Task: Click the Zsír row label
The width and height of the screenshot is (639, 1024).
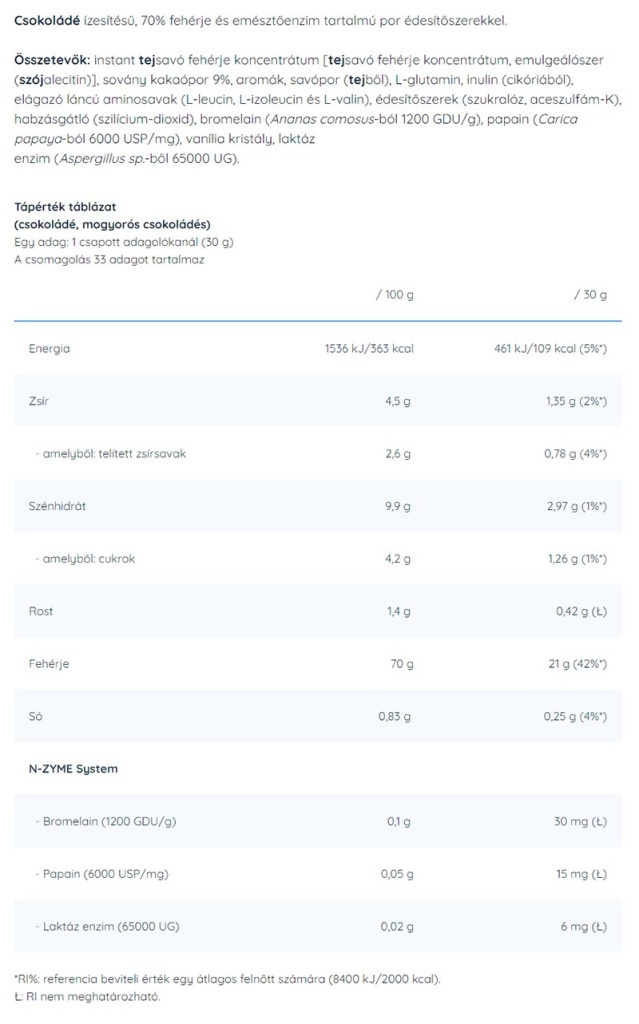Action: (x=40, y=401)
